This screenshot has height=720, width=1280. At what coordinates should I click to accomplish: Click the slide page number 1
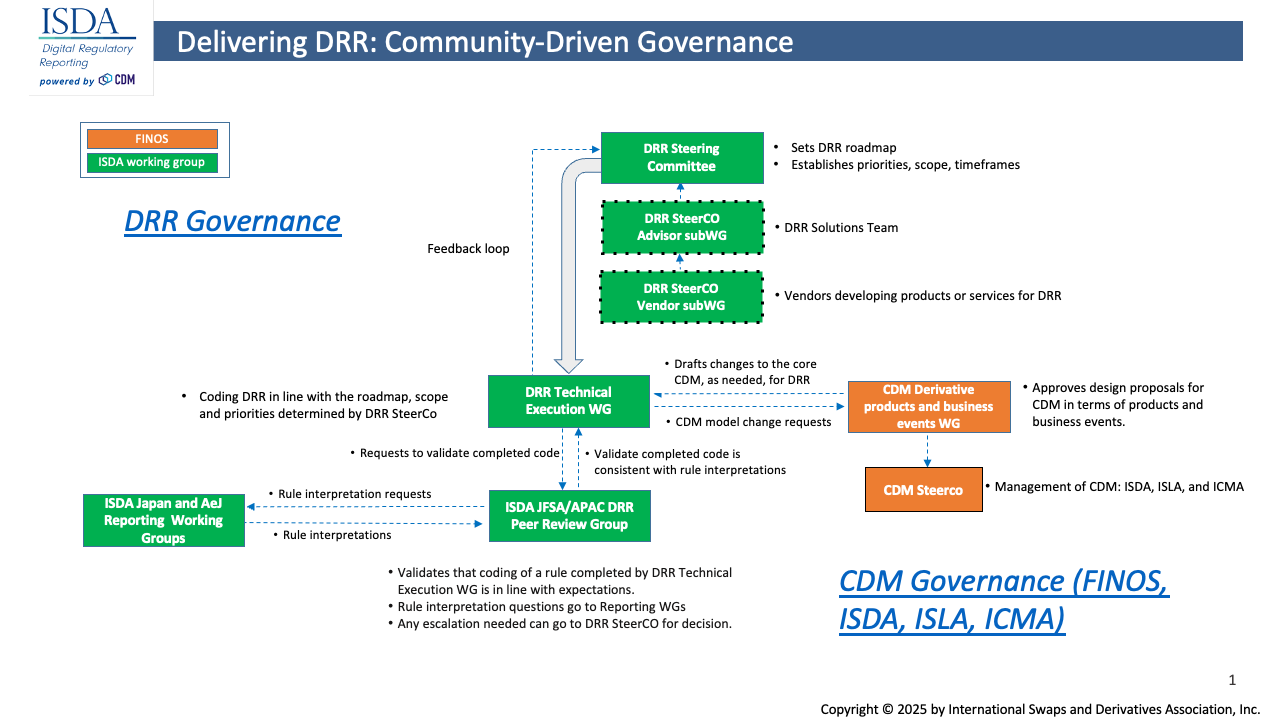[1232, 680]
